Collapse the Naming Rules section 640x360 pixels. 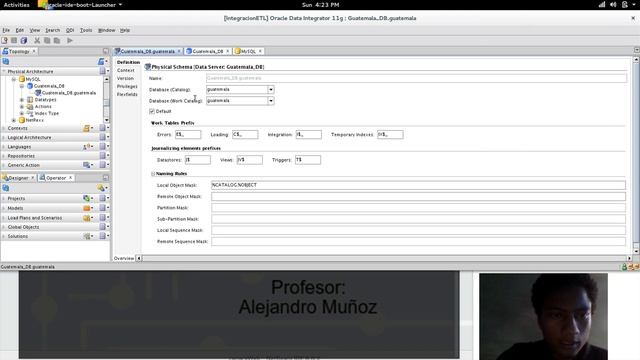(153, 174)
